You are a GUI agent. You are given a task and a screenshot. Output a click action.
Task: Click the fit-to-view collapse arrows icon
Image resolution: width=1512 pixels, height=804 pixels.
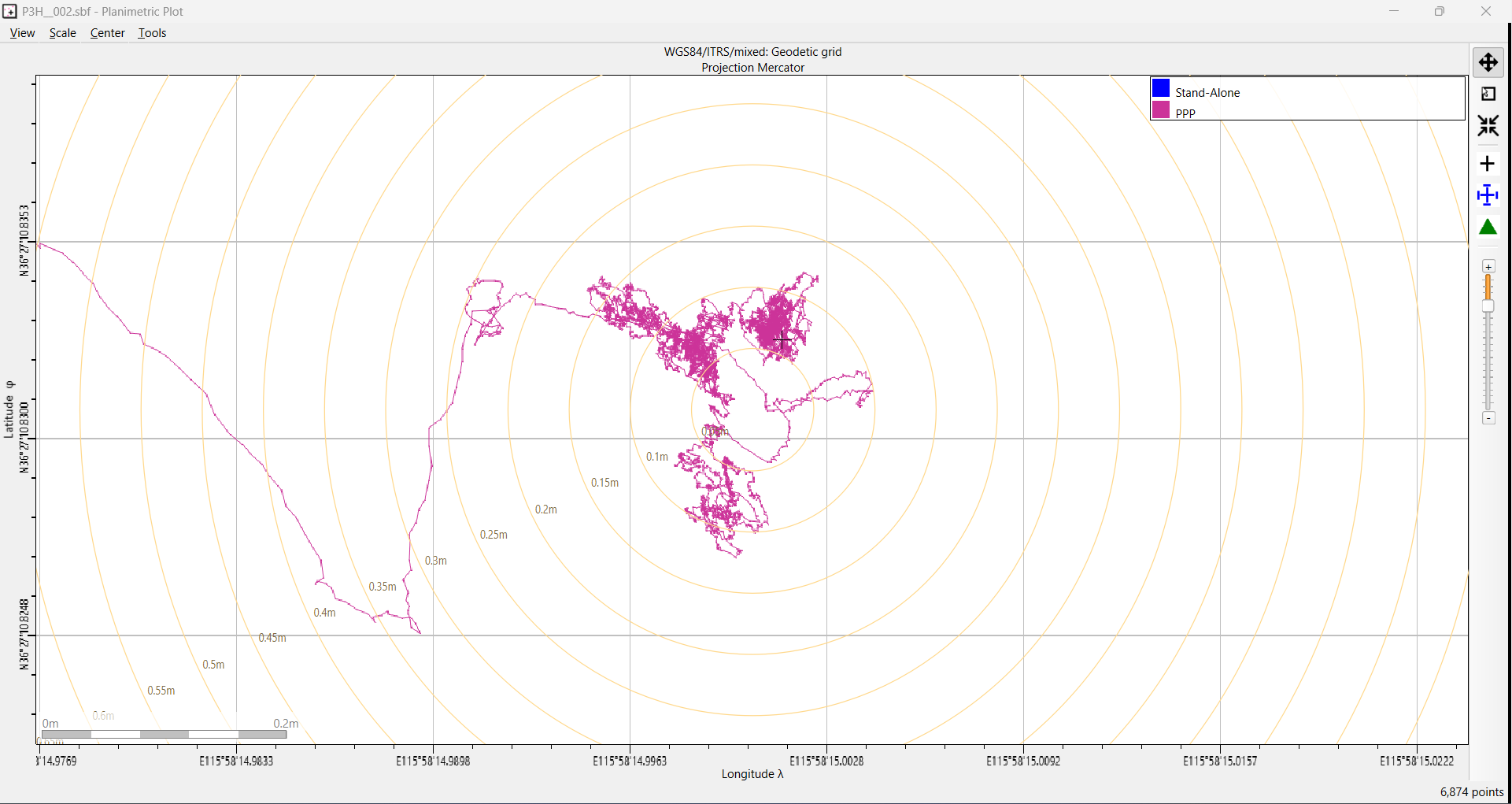(x=1488, y=125)
